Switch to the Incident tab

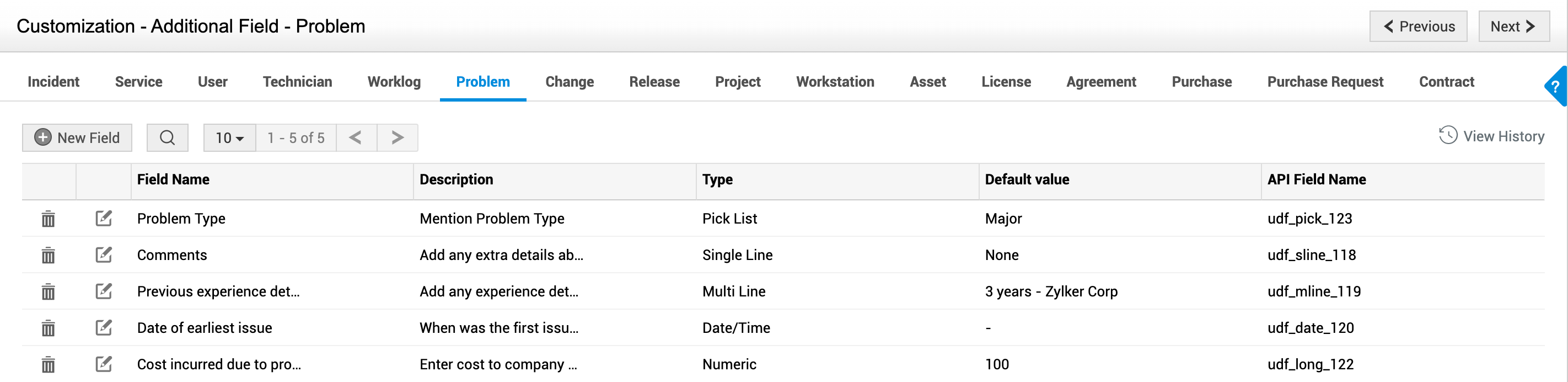pyautogui.click(x=53, y=82)
